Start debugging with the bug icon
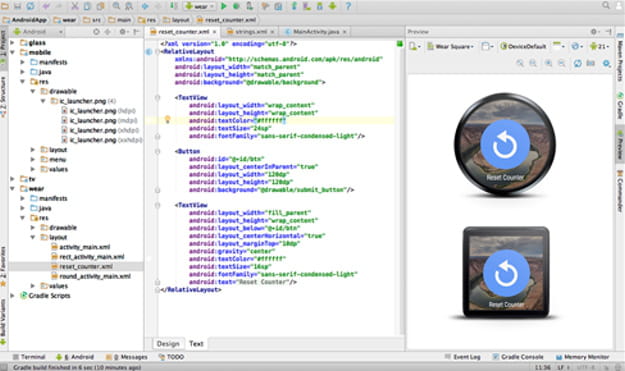Image resolution: width=625 pixels, height=371 pixels. (236, 6)
